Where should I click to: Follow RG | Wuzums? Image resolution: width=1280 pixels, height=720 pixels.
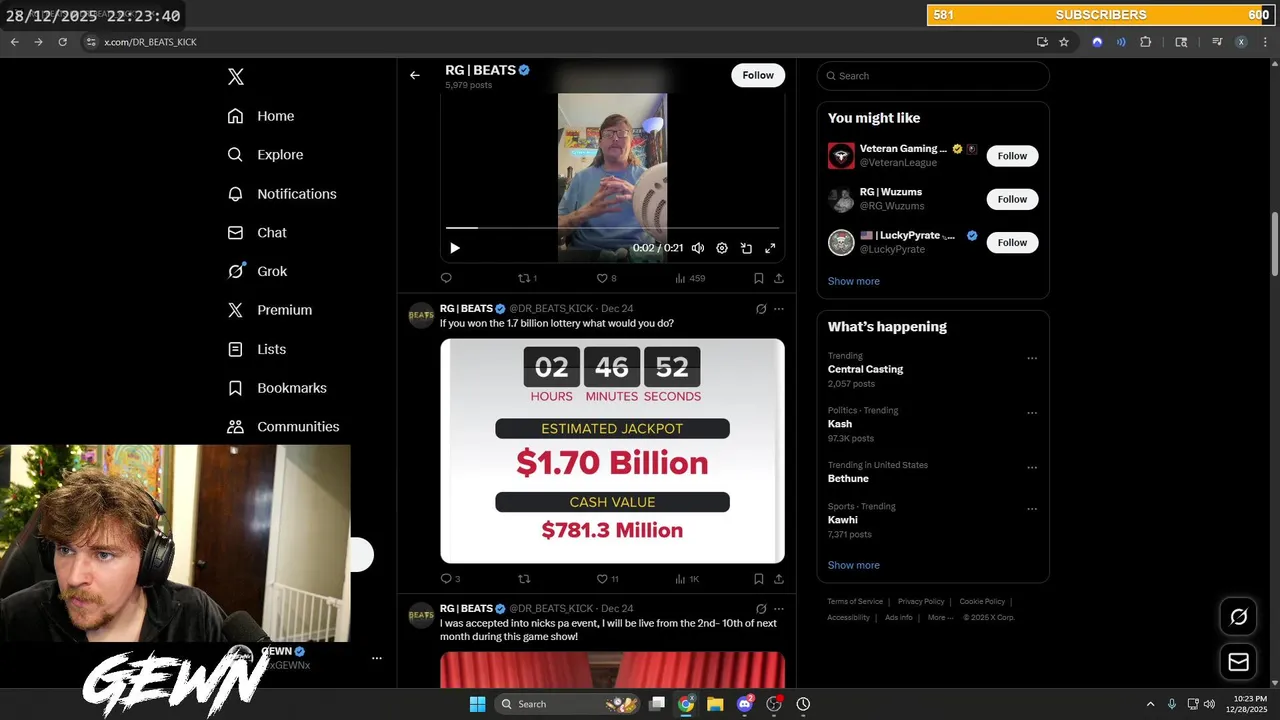click(x=1012, y=199)
